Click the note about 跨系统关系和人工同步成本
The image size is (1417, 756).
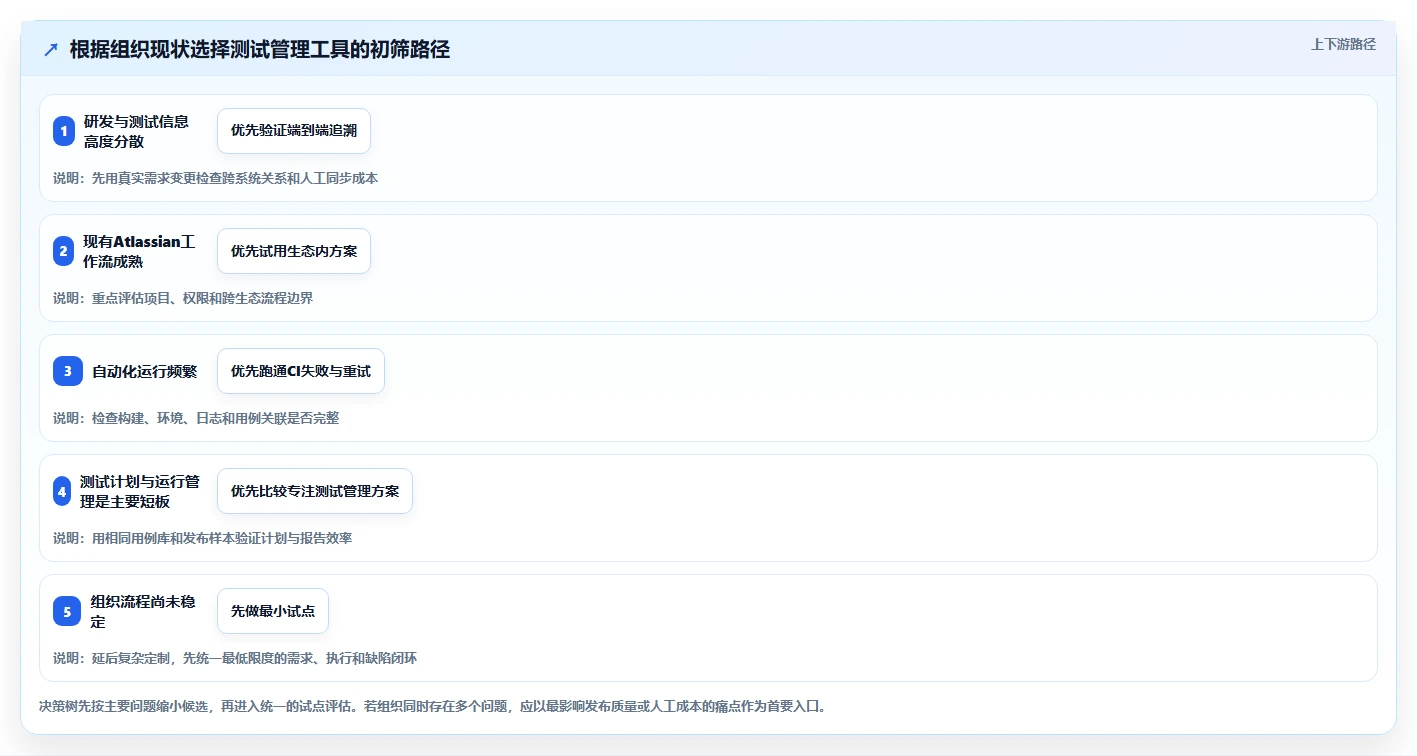click(x=215, y=178)
